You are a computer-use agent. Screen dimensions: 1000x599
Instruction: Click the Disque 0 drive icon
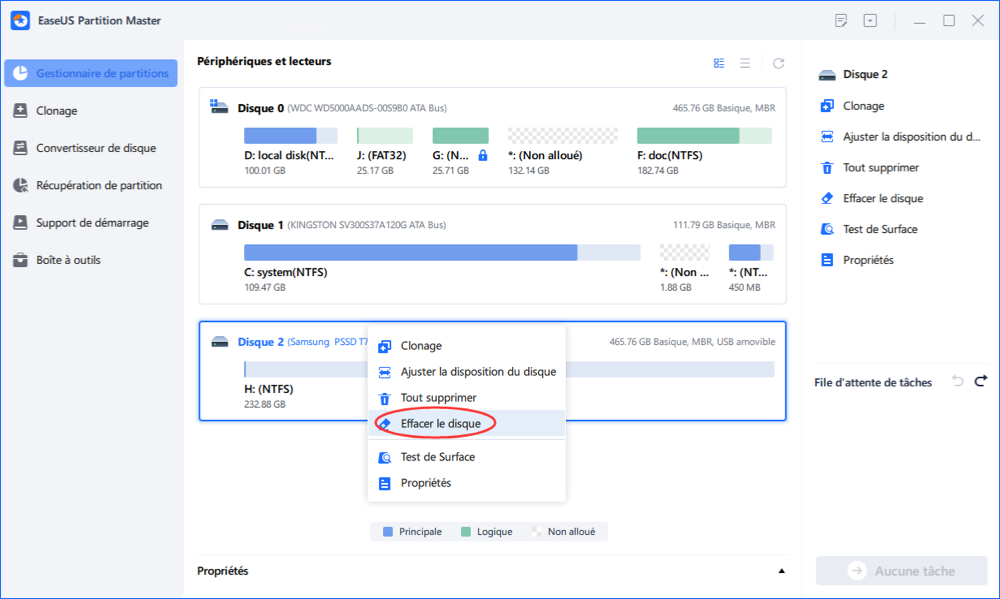219,107
